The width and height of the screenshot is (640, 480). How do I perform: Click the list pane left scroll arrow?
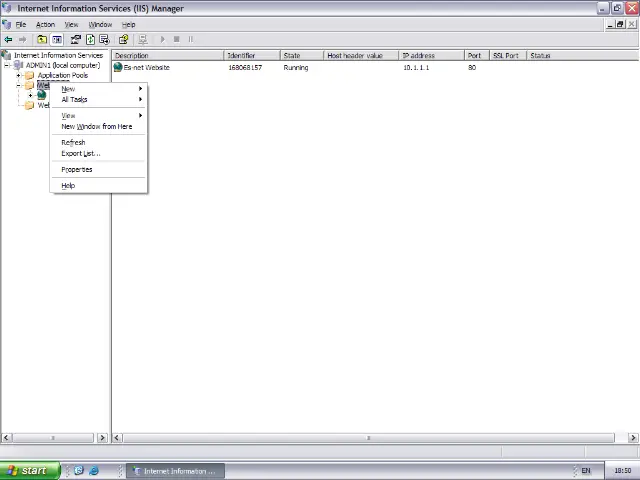[x=117, y=438]
